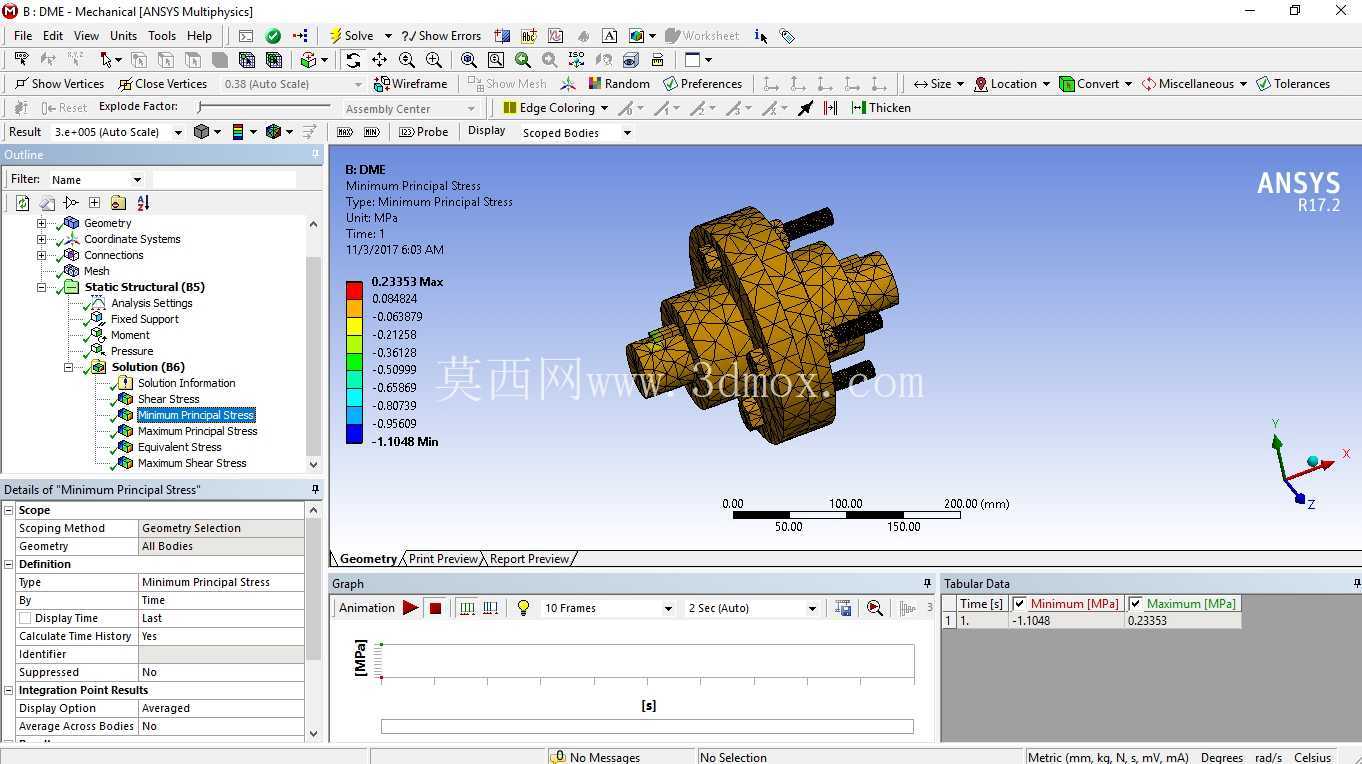Collapse the Static Structural (B5) node

coord(41,287)
